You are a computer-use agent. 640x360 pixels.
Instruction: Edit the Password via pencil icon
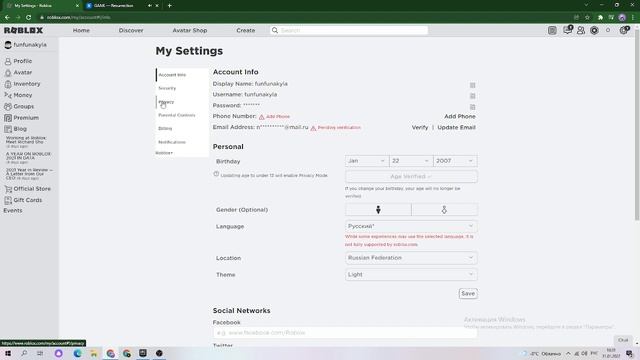tap(472, 107)
